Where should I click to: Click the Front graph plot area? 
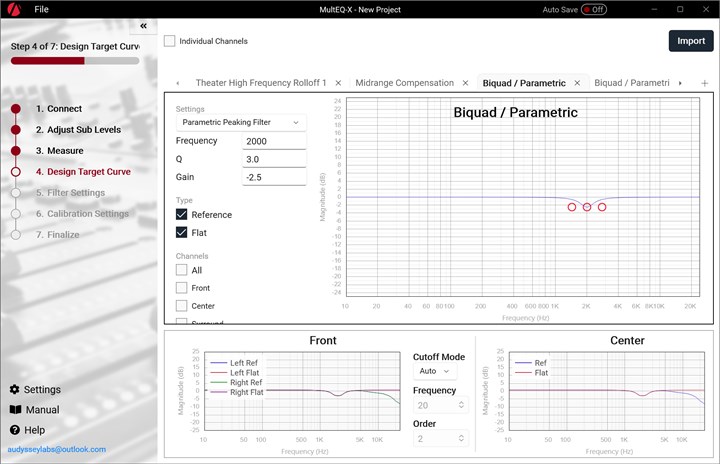coord(302,391)
